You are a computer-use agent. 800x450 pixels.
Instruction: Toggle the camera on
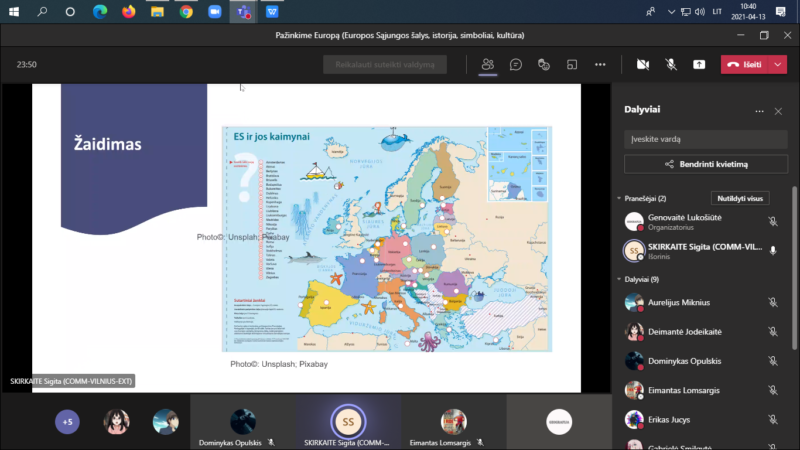click(x=642, y=64)
